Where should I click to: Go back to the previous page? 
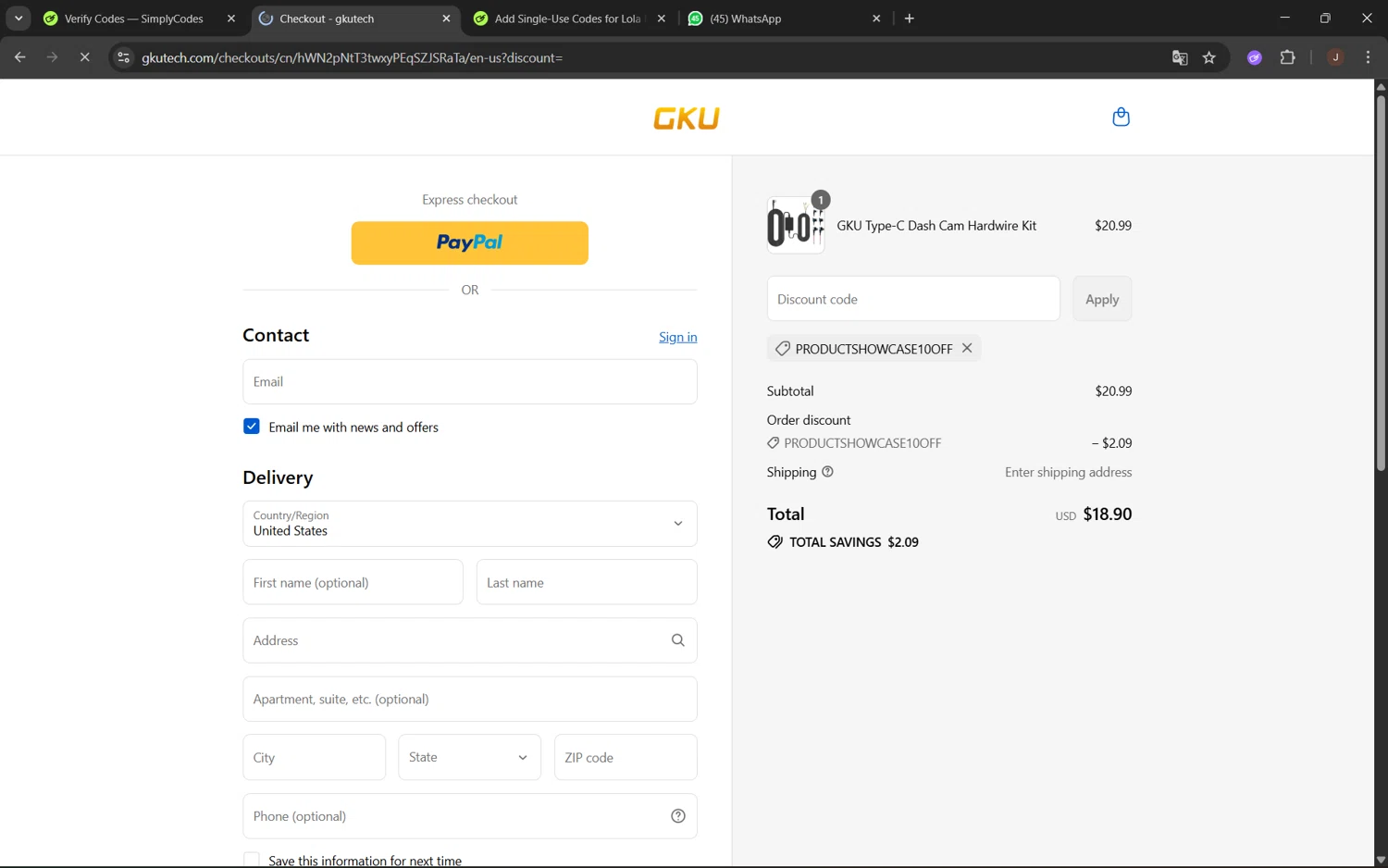pos(20,57)
